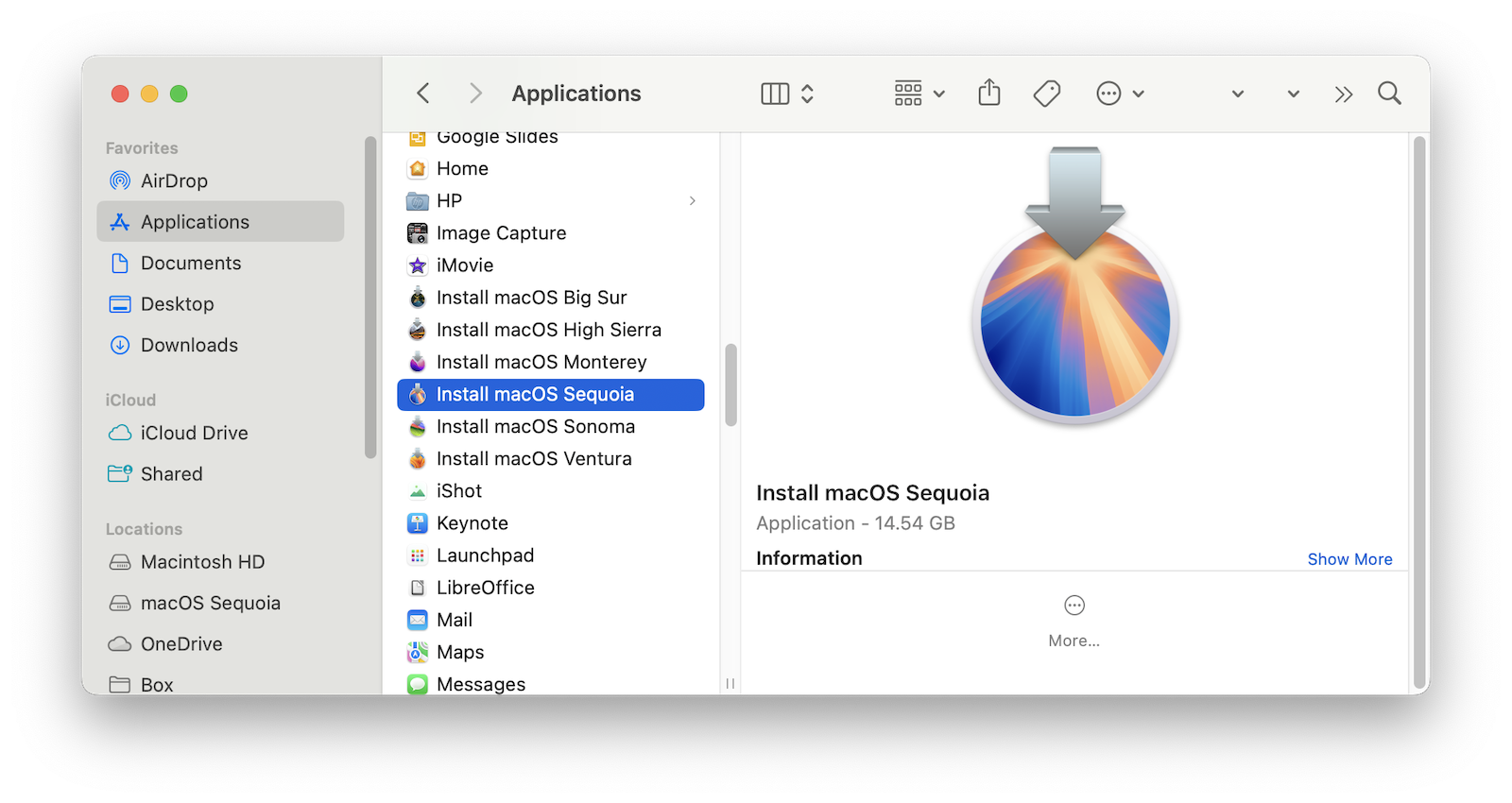The height and width of the screenshot is (803, 1512).
Task: Open iCloud Drive in the sidebar
Action: pos(220,433)
